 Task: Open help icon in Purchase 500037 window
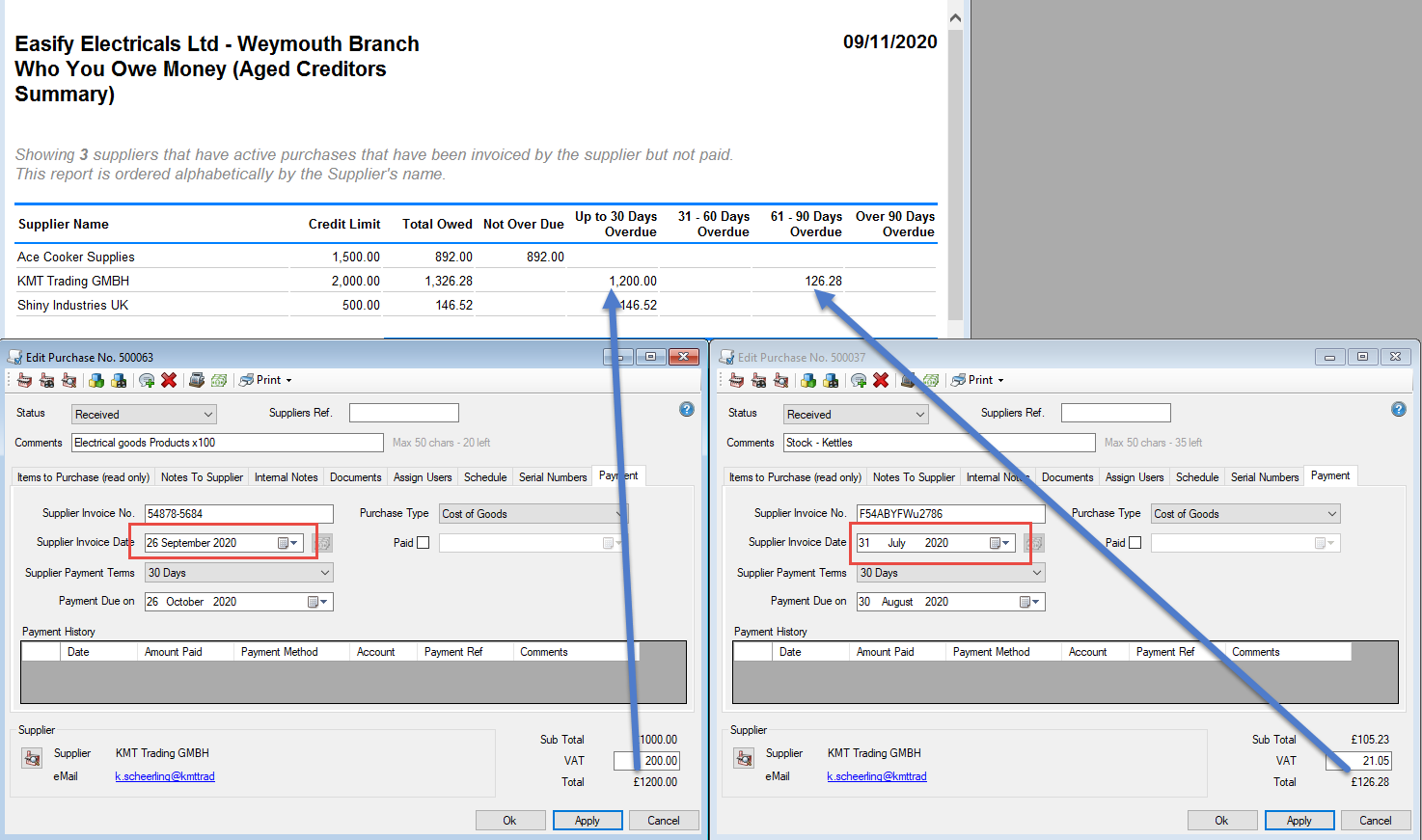click(x=1398, y=410)
